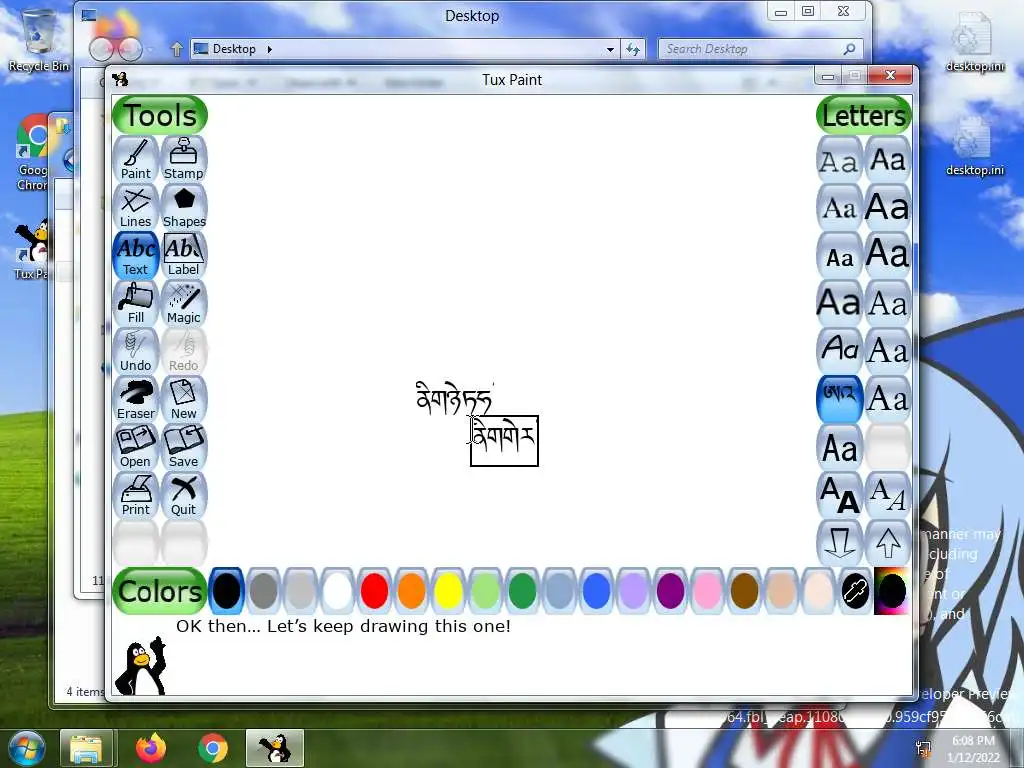The height and width of the screenshot is (768, 1024).
Task: Open the Windows Start menu
Action: 25,748
